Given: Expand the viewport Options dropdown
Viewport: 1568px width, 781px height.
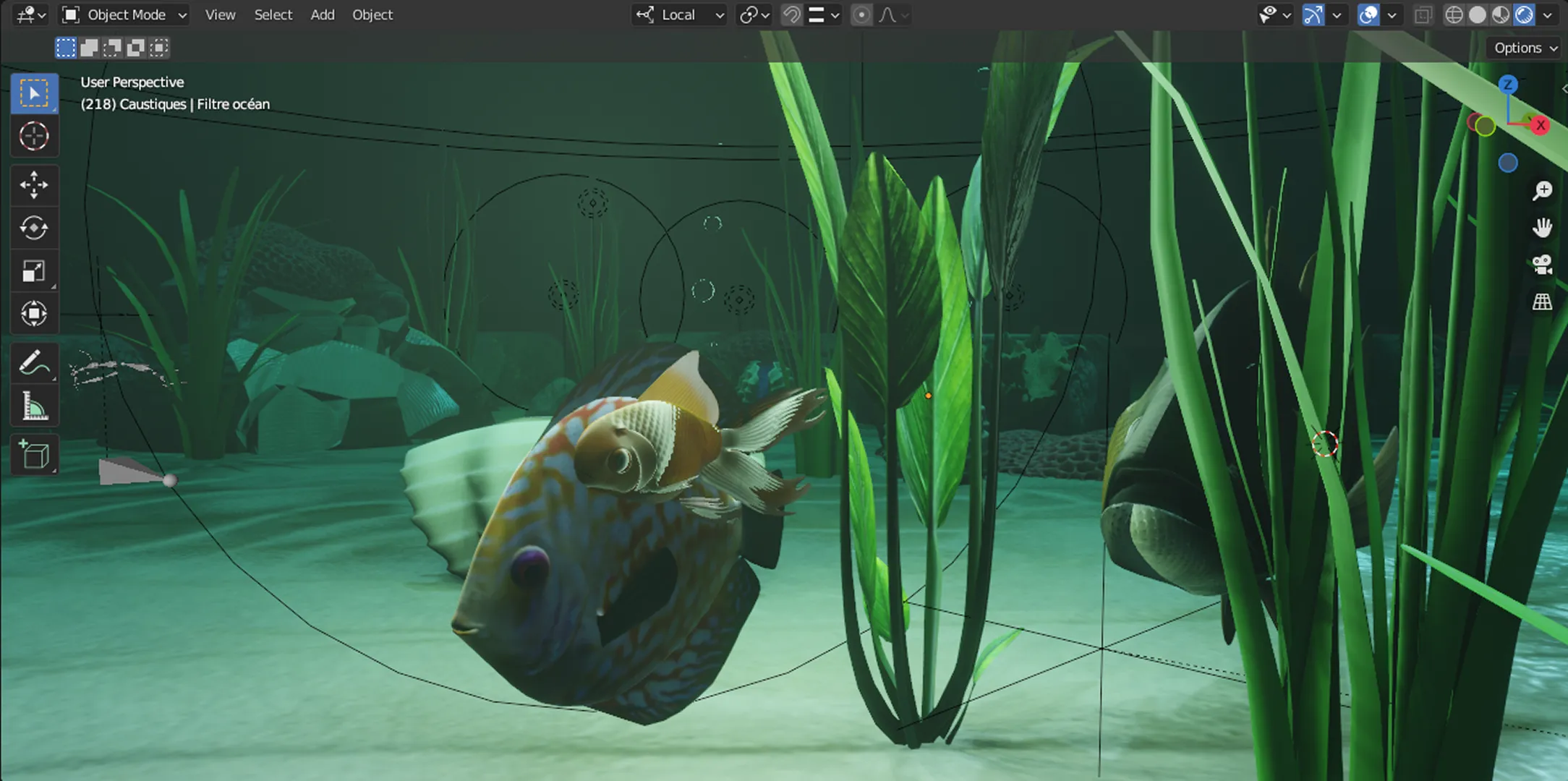Looking at the screenshot, I should [1522, 48].
